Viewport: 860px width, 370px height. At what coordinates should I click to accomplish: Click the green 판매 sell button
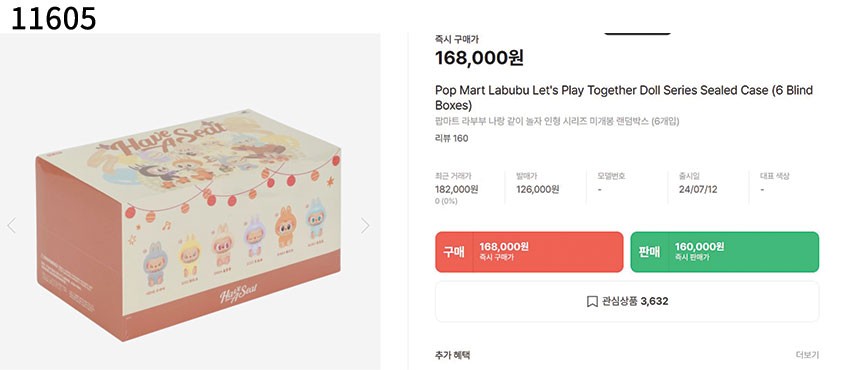coord(725,252)
